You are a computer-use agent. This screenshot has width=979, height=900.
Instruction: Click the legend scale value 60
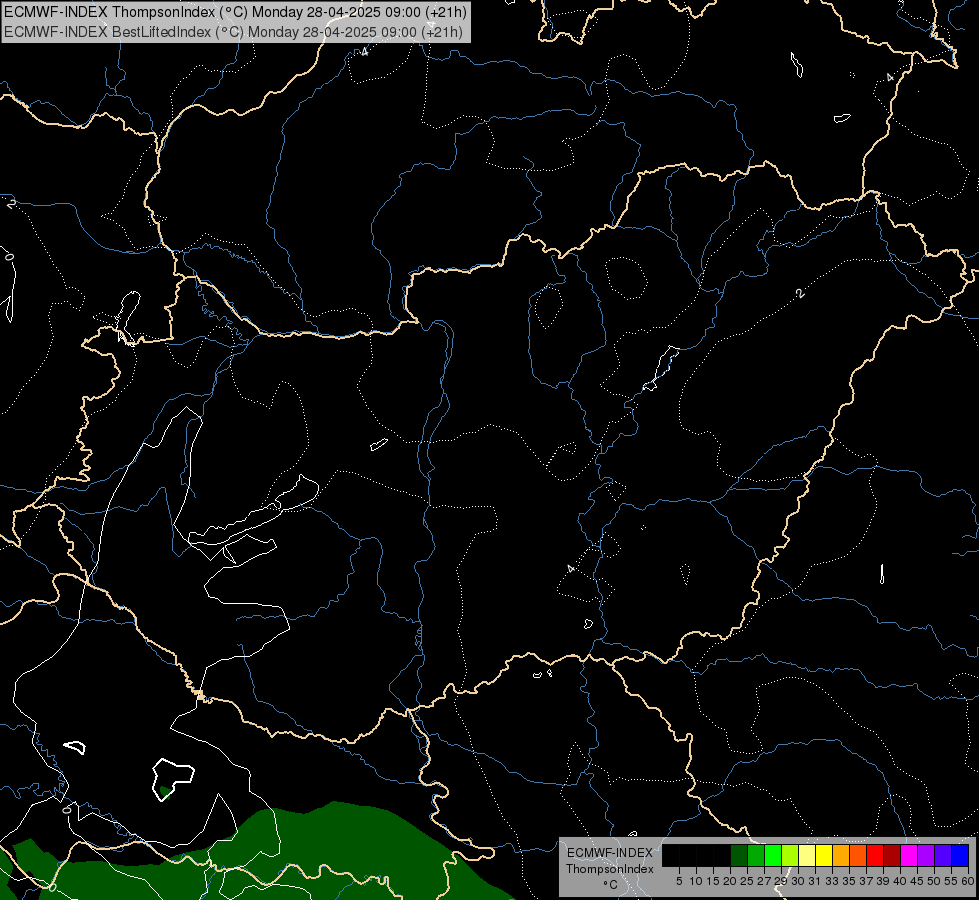click(x=968, y=881)
